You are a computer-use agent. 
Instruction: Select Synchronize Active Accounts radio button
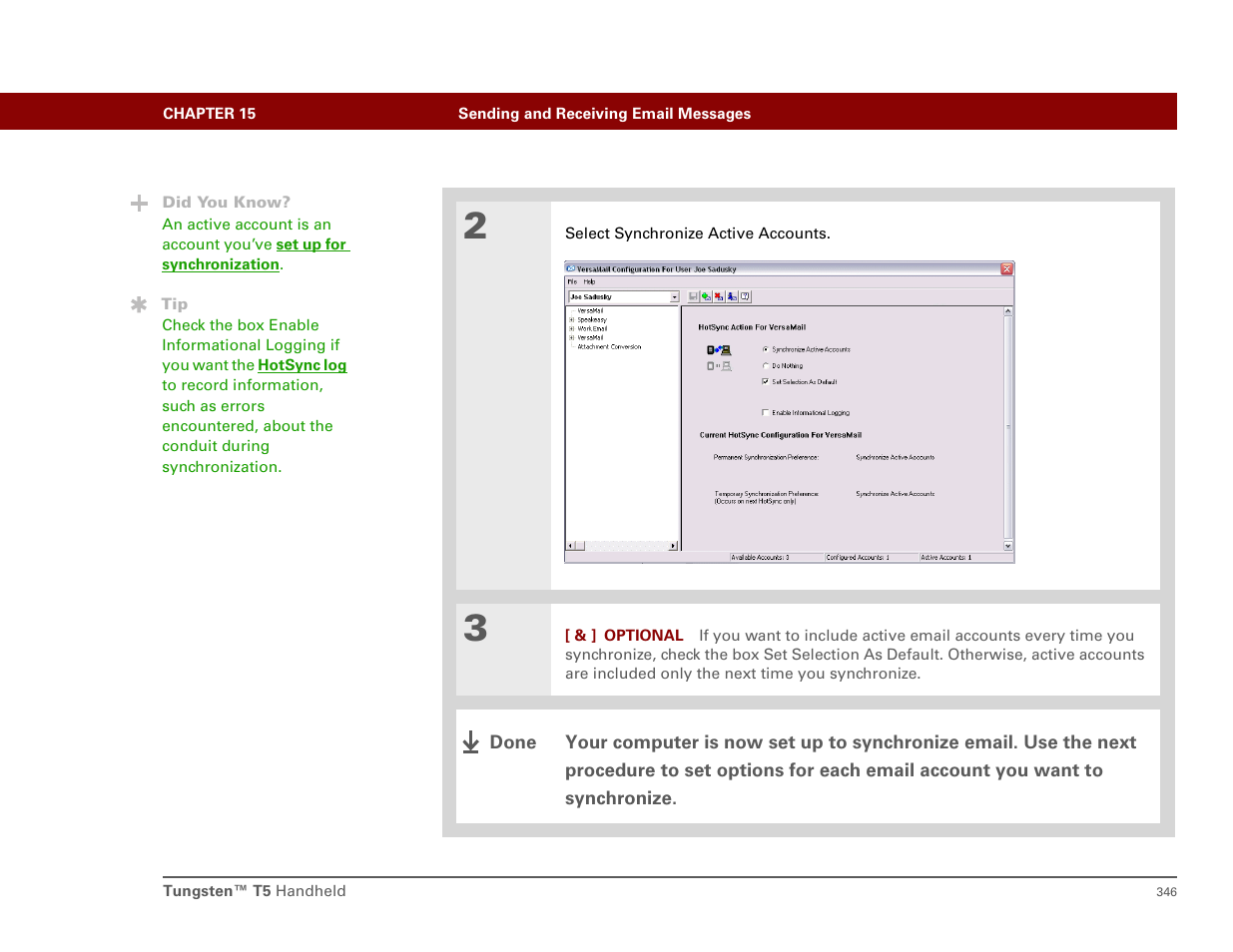766,349
